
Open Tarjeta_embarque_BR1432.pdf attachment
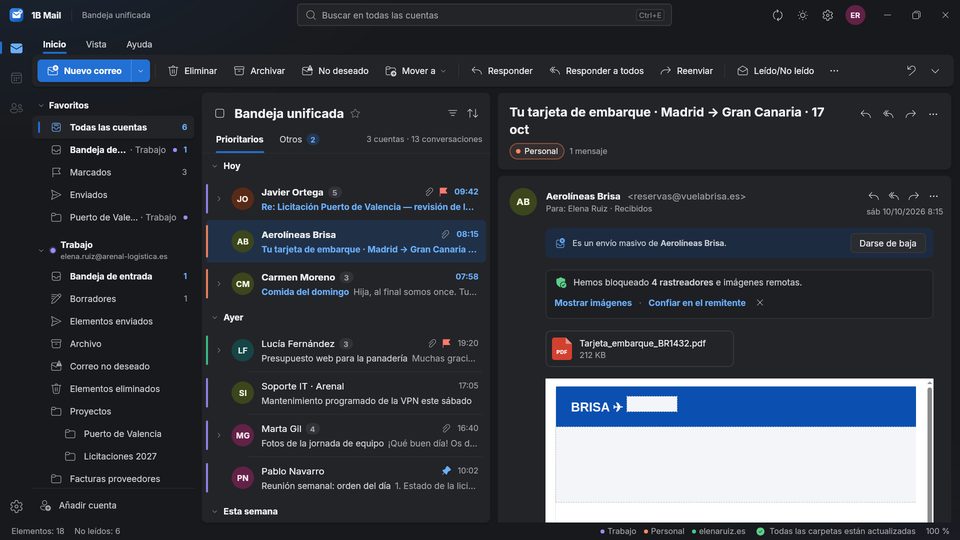[639, 349]
